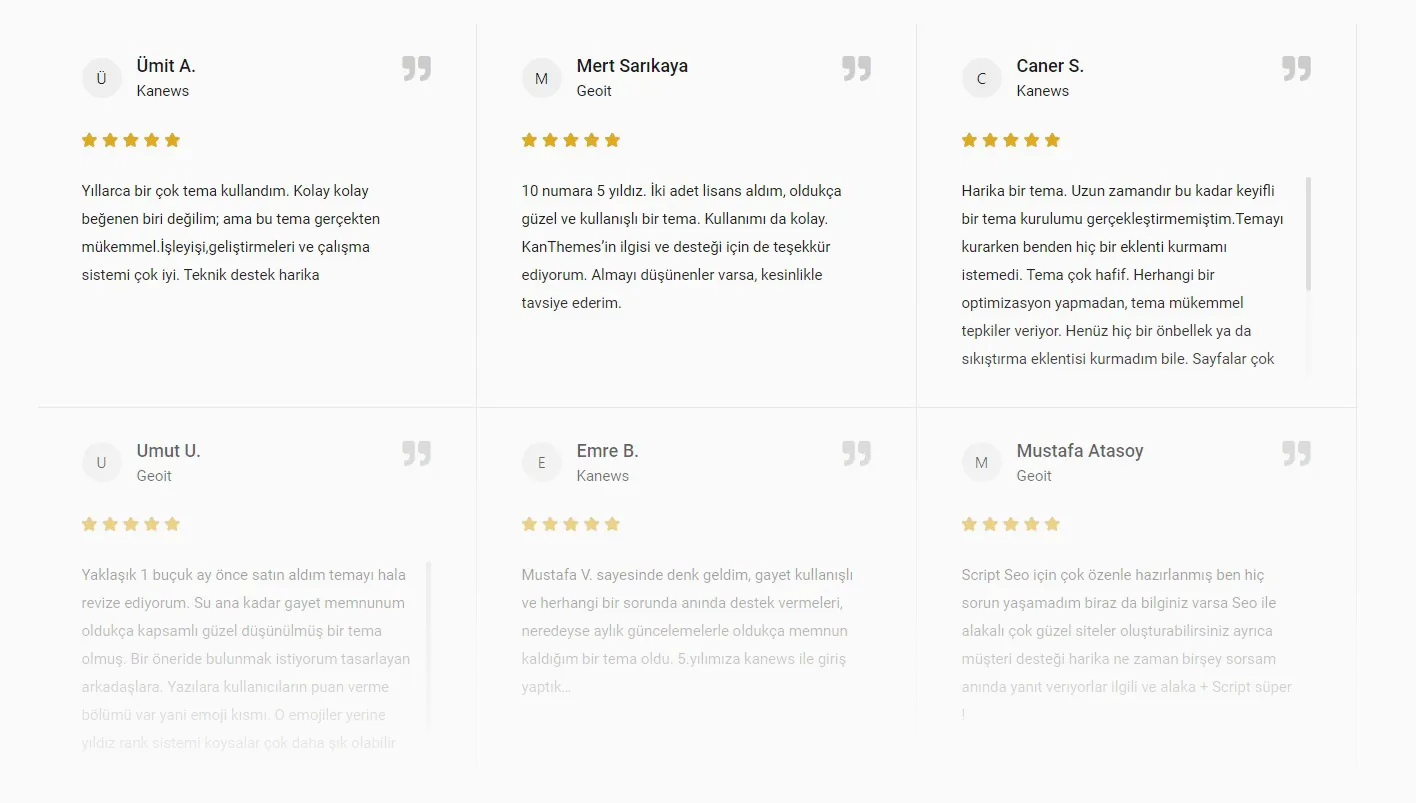Click the E avatar beside Emre B.

pyautogui.click(x=541, y=463)
